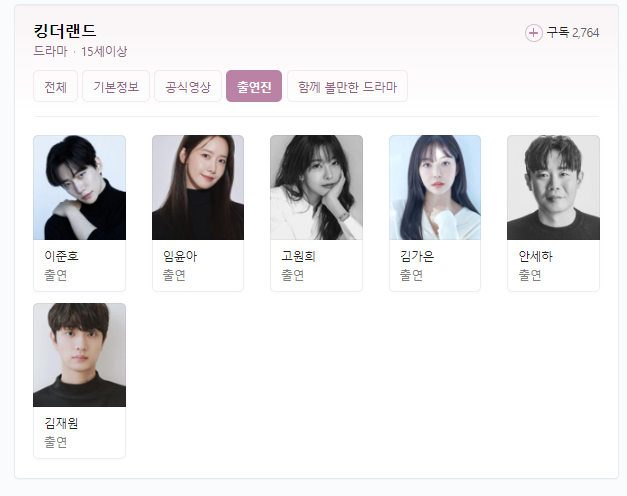Click the 임윤아 cast photo
Image resolution: width=627 pixels, height=496 pixels.
tap(198, 188)
